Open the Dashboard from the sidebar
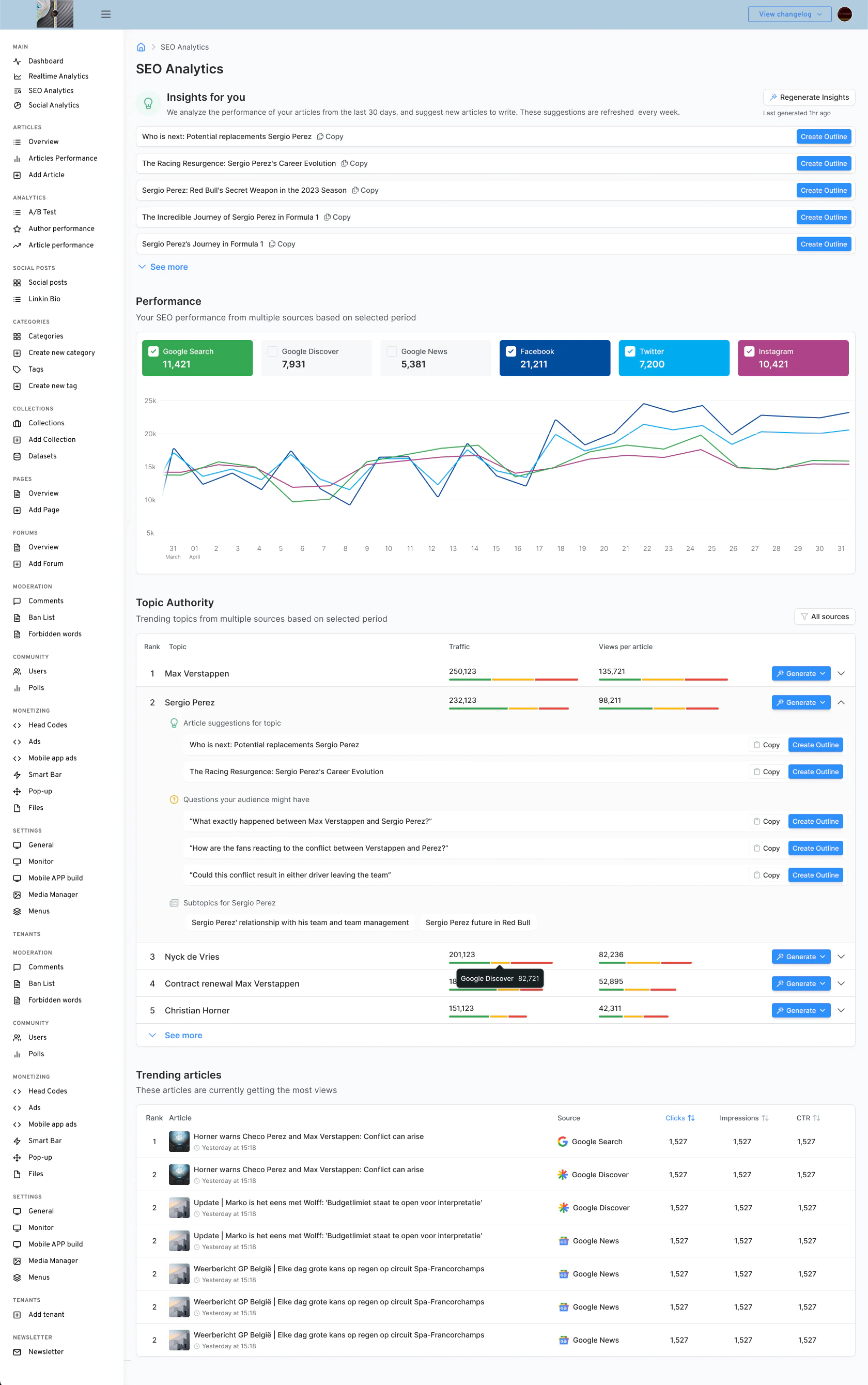Viewport: 868px width, 1385px height. pyautogui.click(x=46, y=61)
